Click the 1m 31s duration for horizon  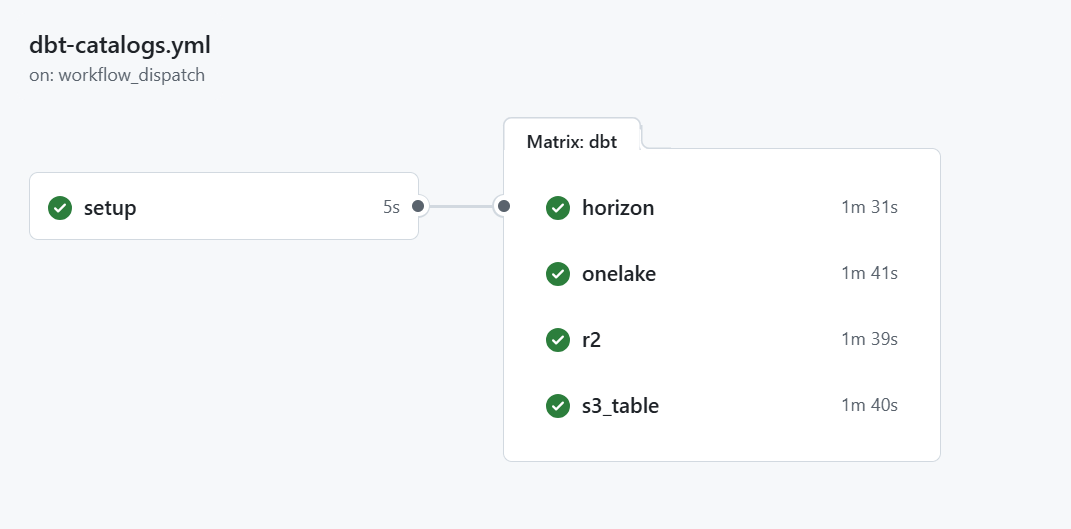(870, 207)
